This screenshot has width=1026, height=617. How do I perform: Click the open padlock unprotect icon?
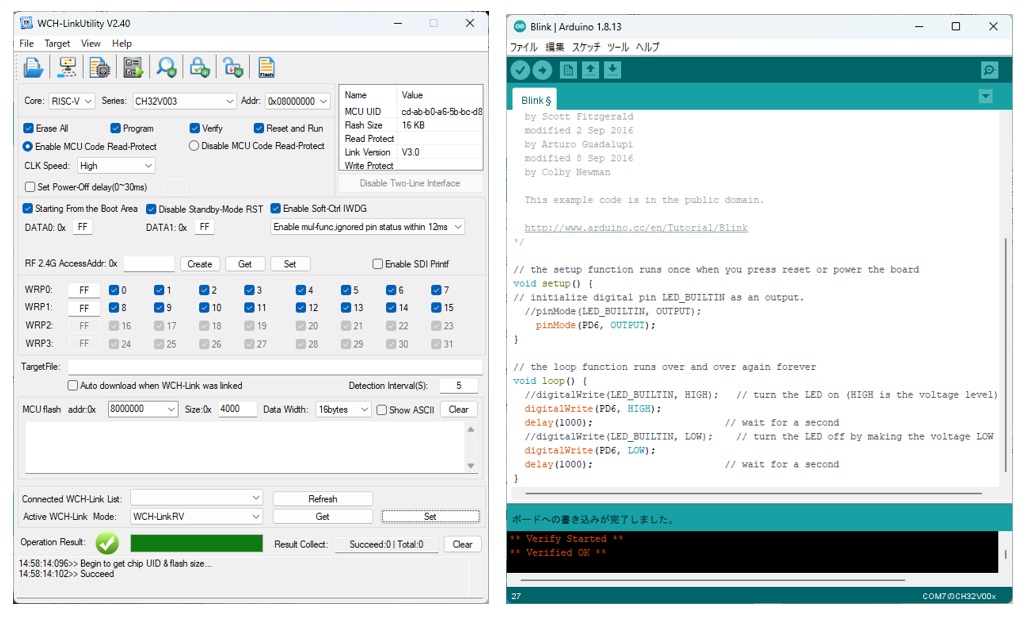(x=233, y=67)
